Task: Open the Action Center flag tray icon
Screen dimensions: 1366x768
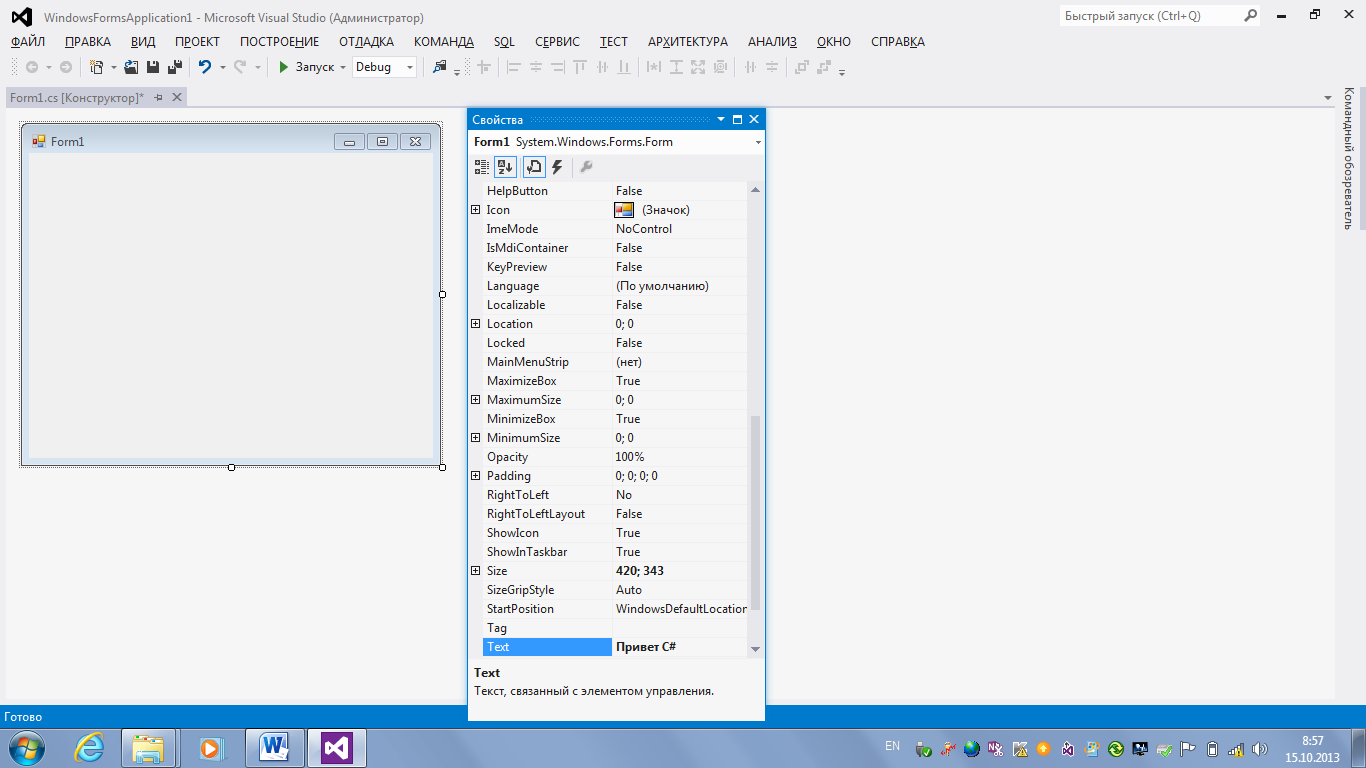Action: tap(1188, 748)
